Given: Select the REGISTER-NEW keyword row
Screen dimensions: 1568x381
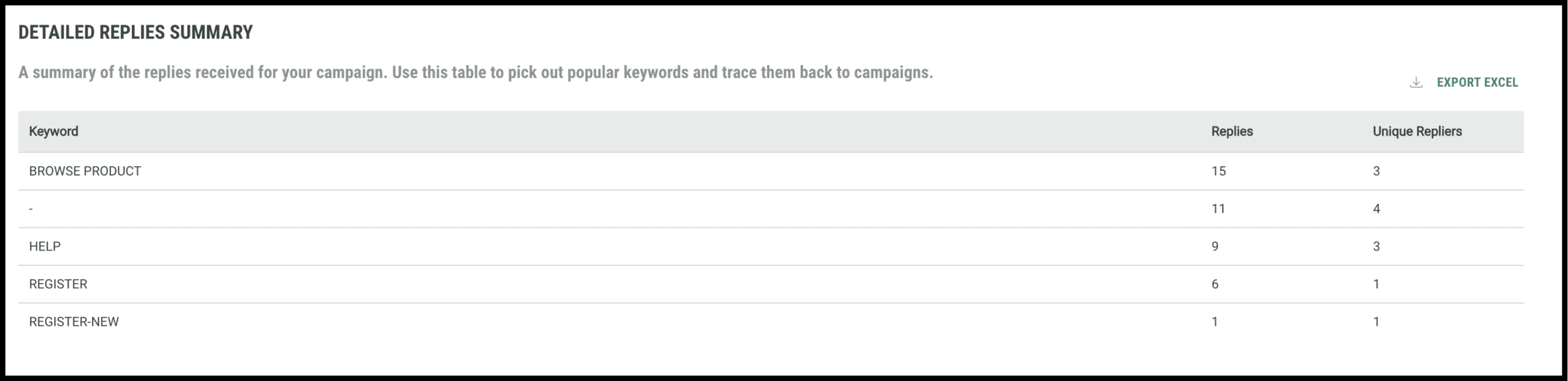Looking at the screenshot, I should click(74, 322).
